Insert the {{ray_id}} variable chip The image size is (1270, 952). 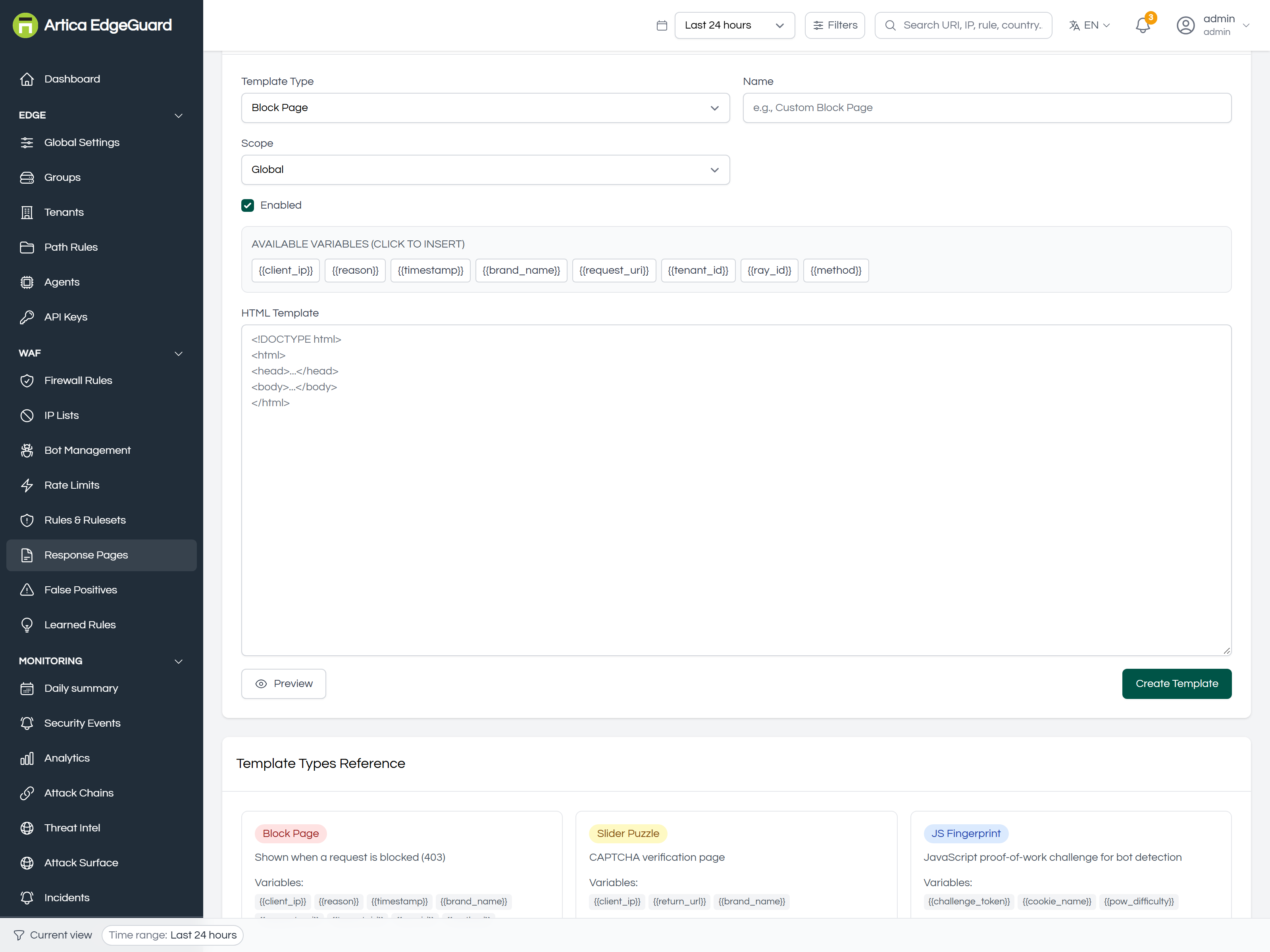click(769, 271)
